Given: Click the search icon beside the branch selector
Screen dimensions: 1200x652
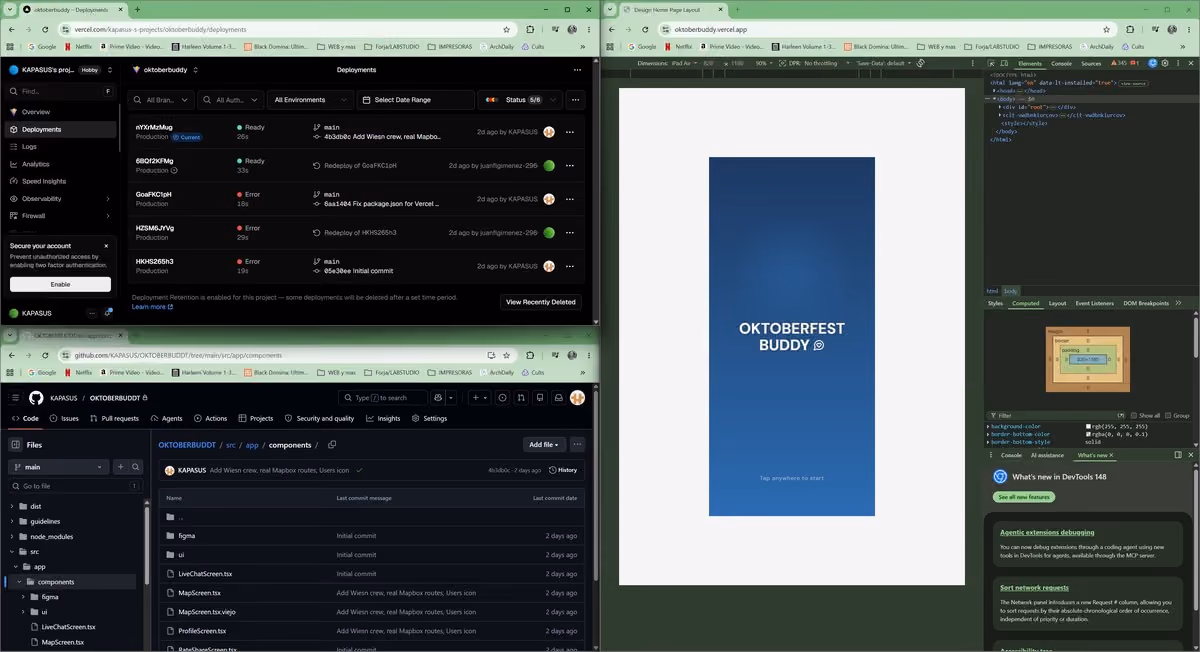Looking at the screenshot, I should tap(136, 466).
